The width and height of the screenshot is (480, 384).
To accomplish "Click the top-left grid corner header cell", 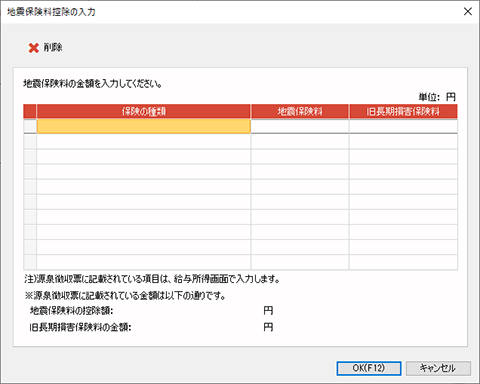I will [x=30, y=112].
